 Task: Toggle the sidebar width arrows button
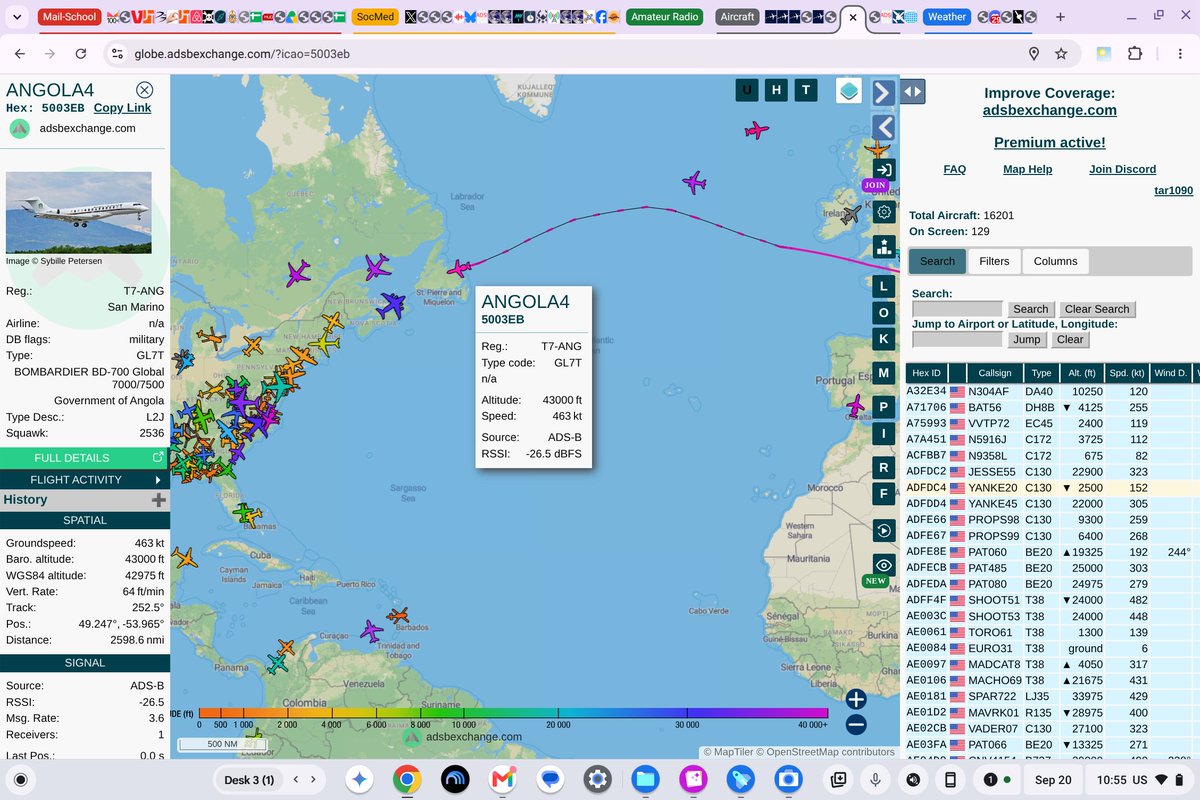913,92
